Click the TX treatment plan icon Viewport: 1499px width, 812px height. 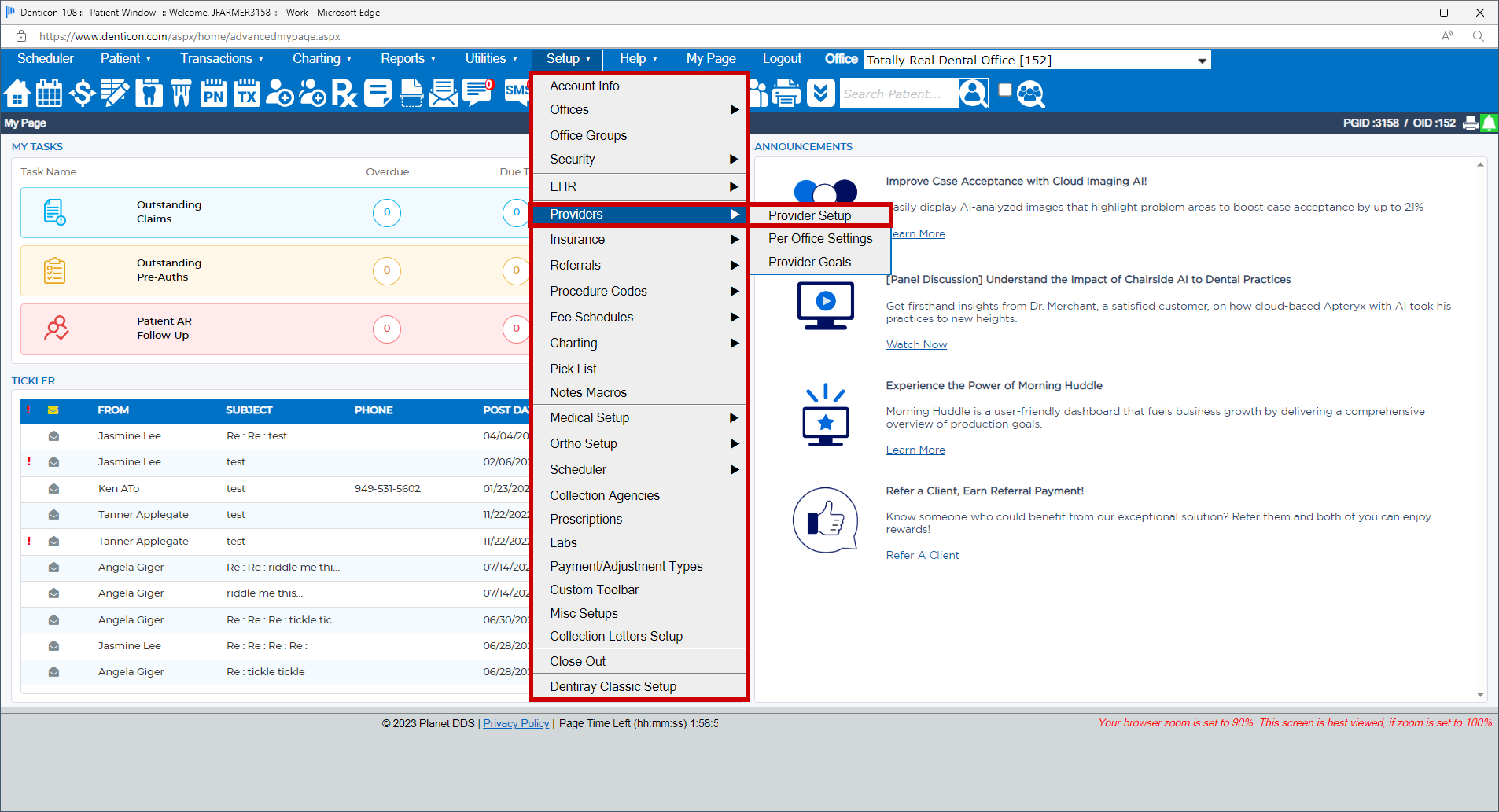pos(246,94)
